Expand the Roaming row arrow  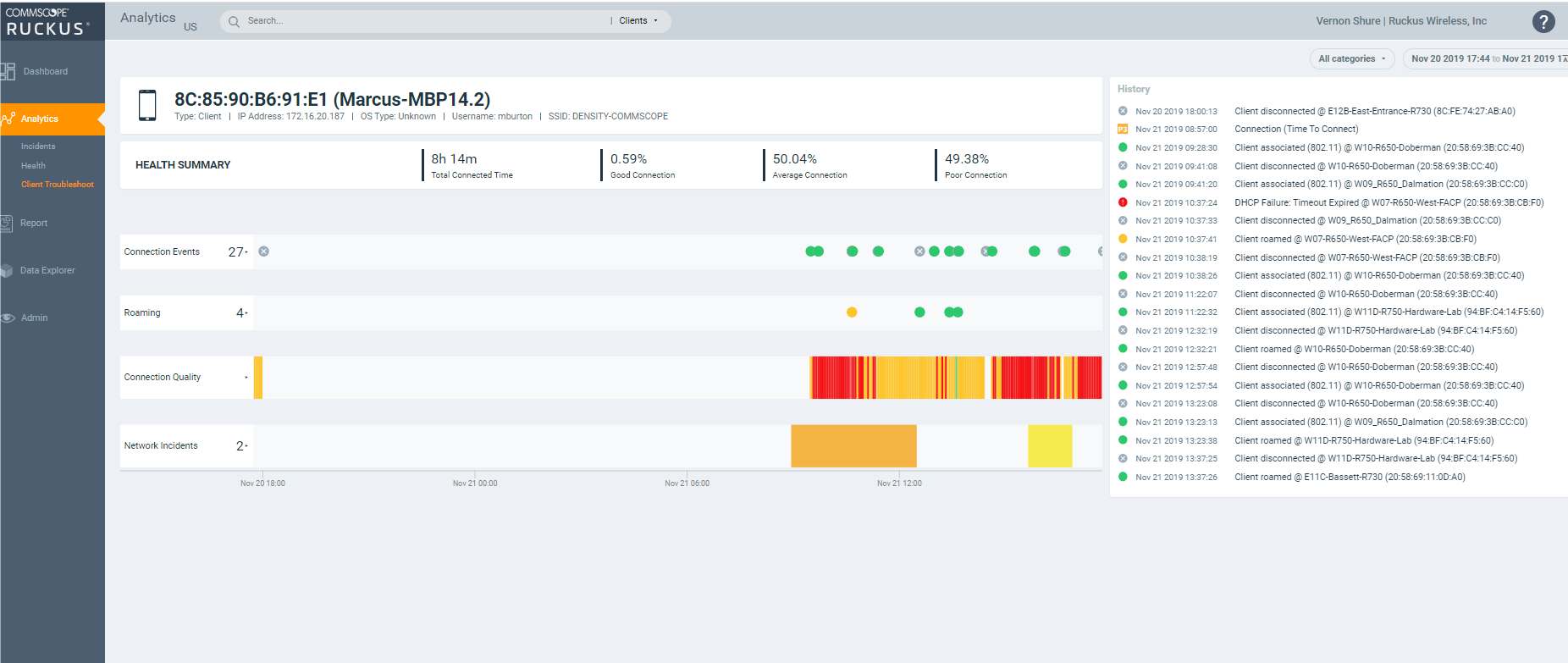click(x=246, y=313)
